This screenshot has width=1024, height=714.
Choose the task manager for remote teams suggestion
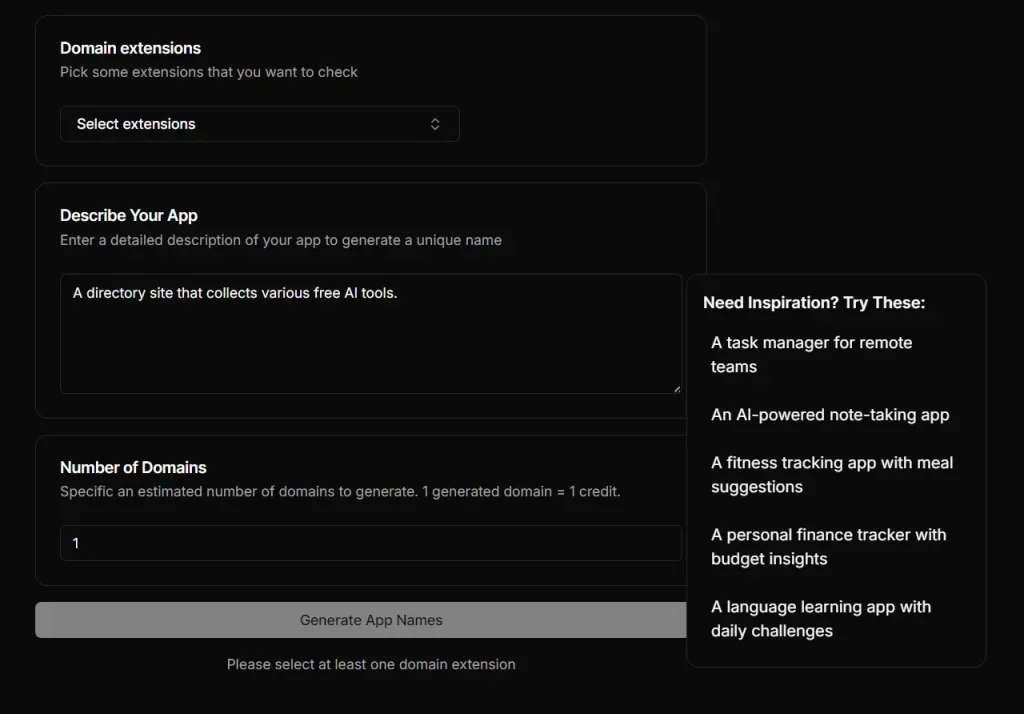811,354
